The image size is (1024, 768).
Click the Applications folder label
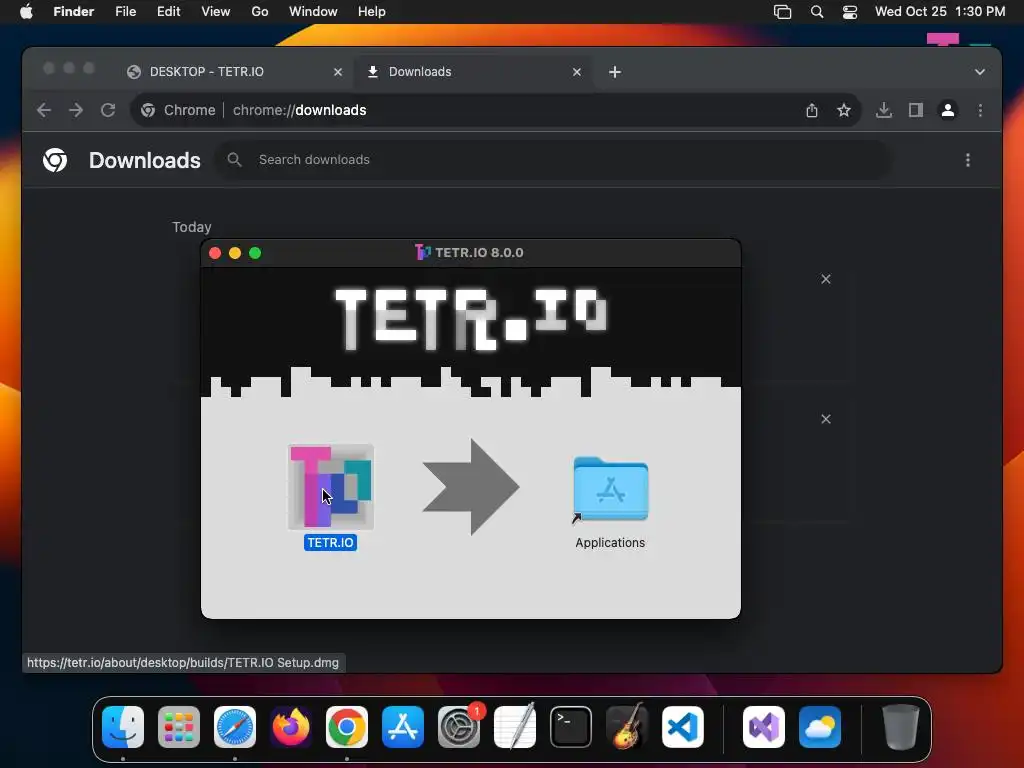pyautogui.click(x=610, y=543)
